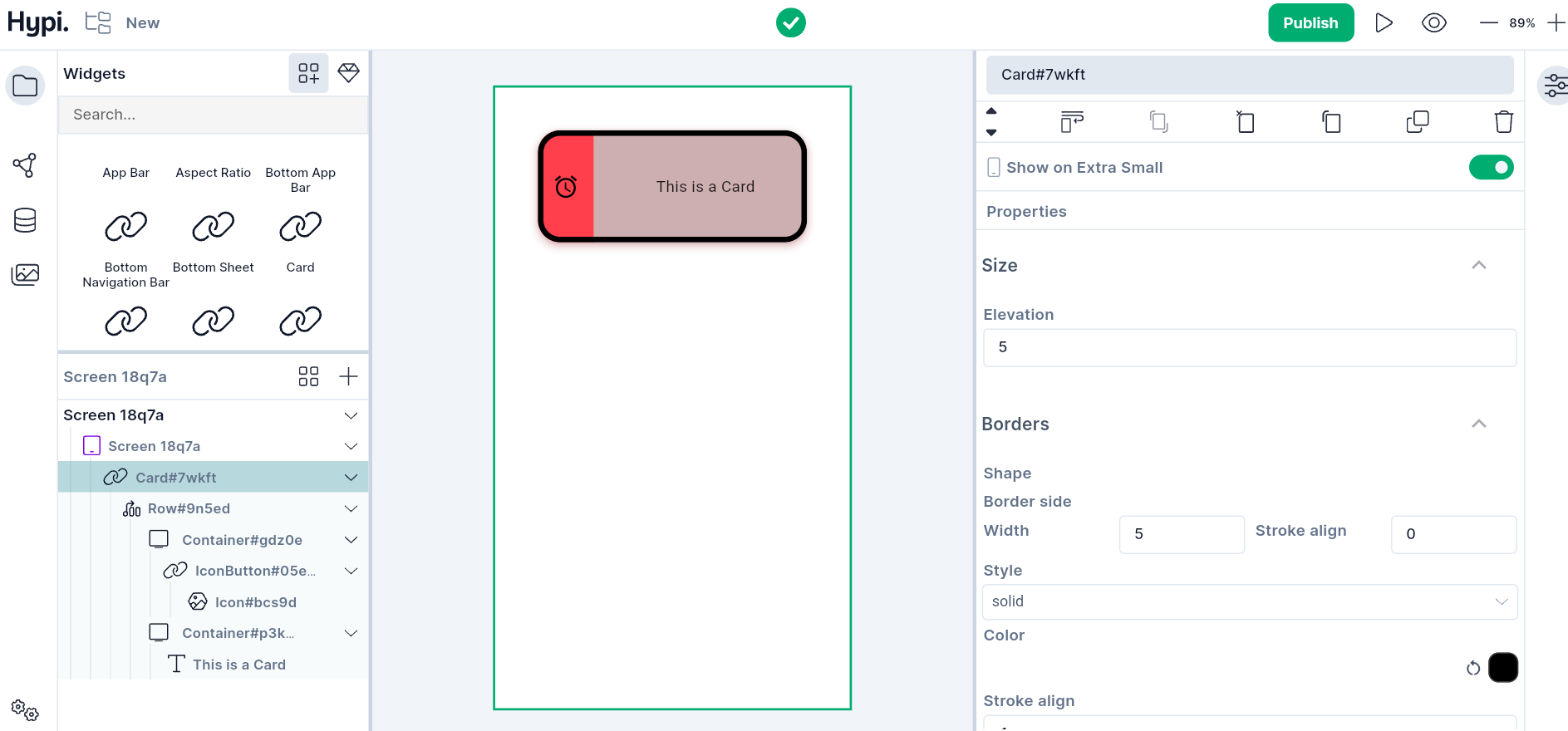Select the Icon#bcs9d tree item
This screenshot has height=731, width=1568.
(x=255, y=602)
